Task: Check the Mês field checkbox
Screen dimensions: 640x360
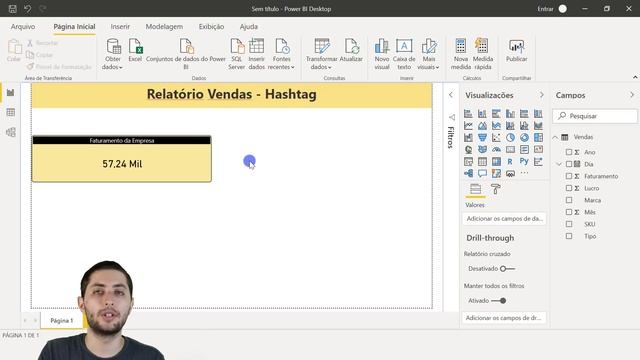Action: [569, 212]
